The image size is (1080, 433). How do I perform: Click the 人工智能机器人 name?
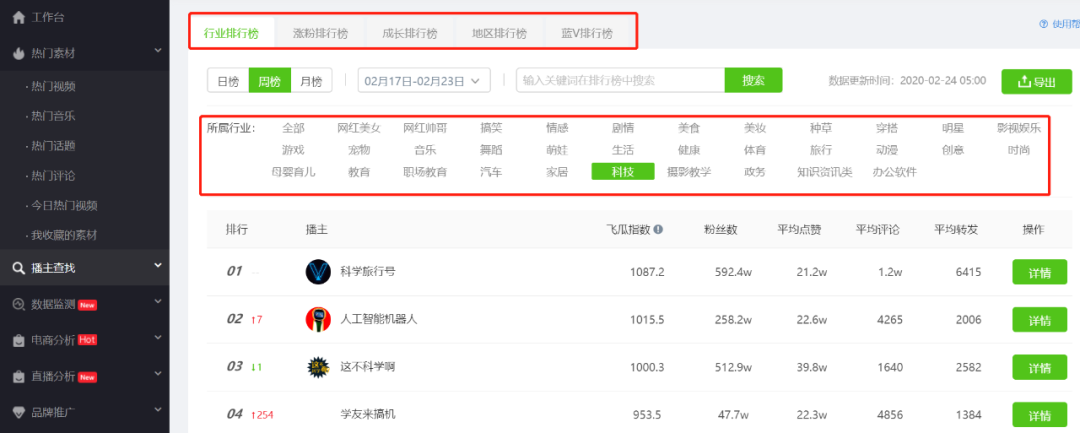(x=379, y=319)
